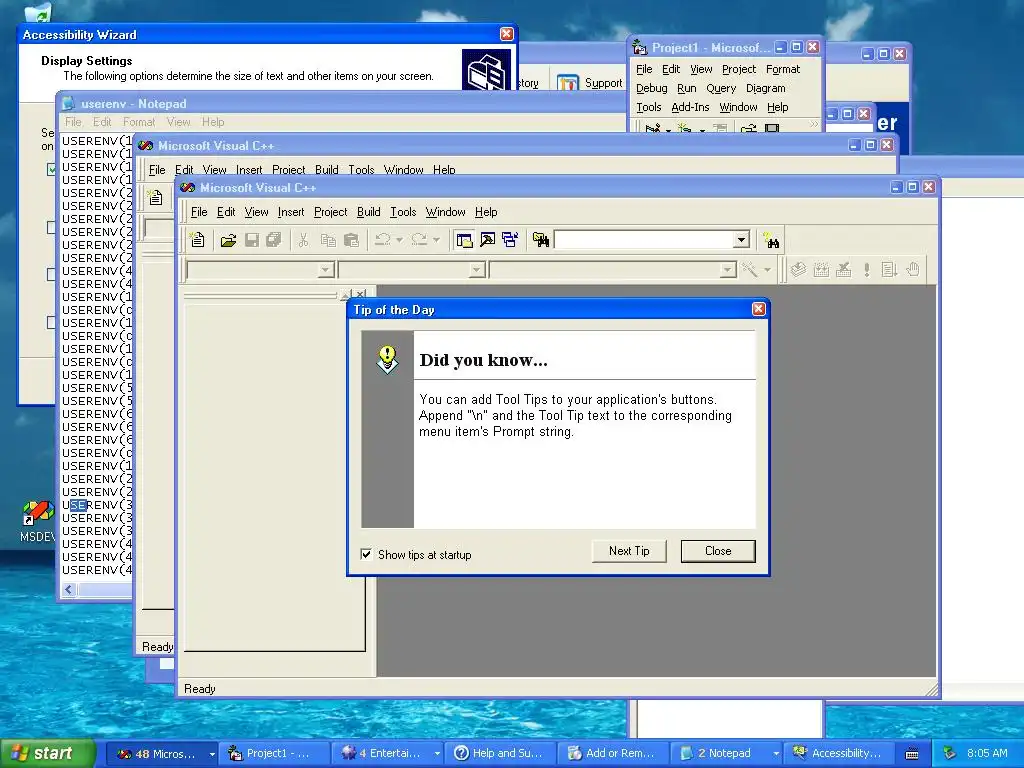Open Insert menu in rear Visual C++ window
Viewport: 1024px width, 768px height.
pyautogui.click(x=249, y=170)
